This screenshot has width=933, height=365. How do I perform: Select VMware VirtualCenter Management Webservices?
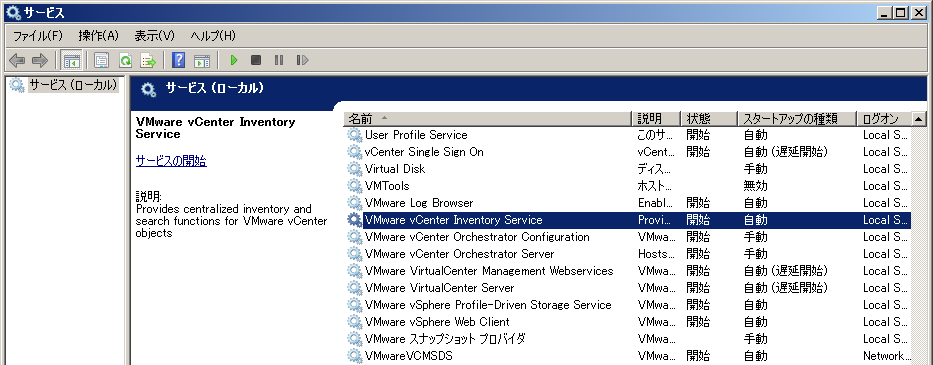click(627, 271)
